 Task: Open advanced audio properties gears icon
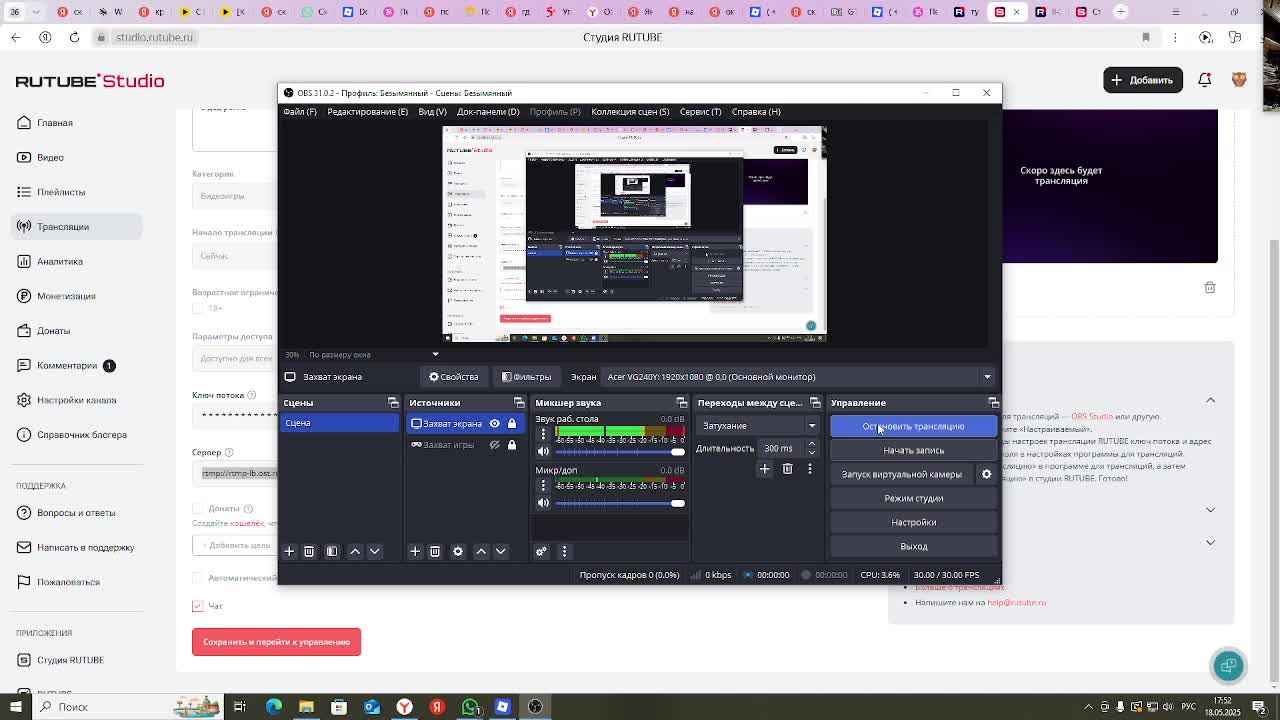pos(541,551)
